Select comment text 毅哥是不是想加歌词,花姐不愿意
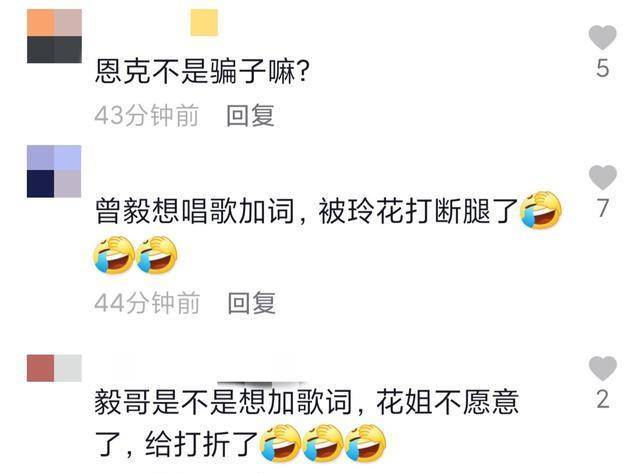640x473 pixels. tap(307, 402)
